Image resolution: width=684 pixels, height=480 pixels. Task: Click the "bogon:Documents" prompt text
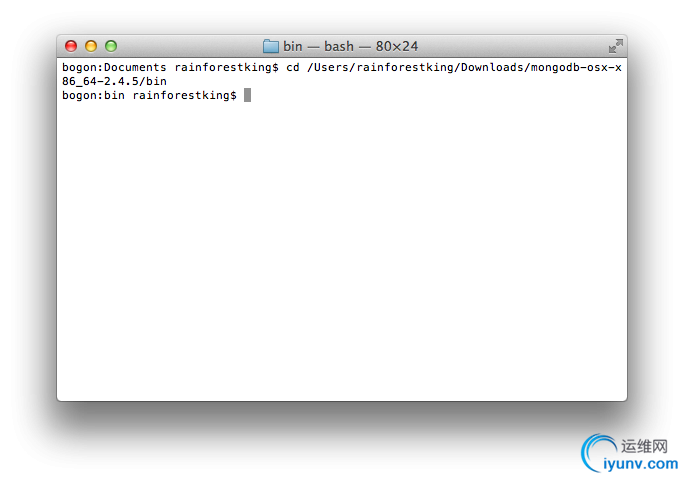[114, 67]
